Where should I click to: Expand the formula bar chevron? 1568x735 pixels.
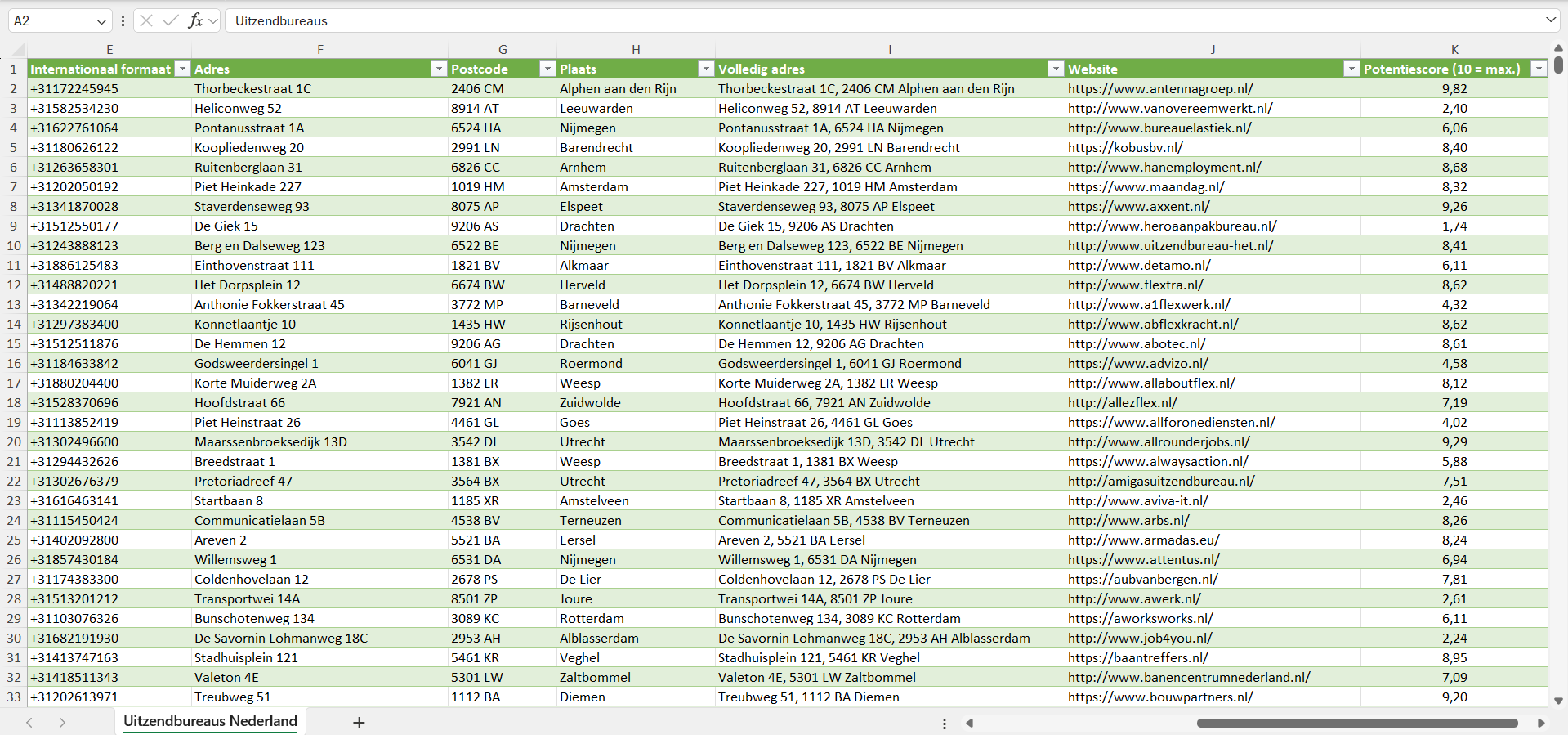[1550, 20]
